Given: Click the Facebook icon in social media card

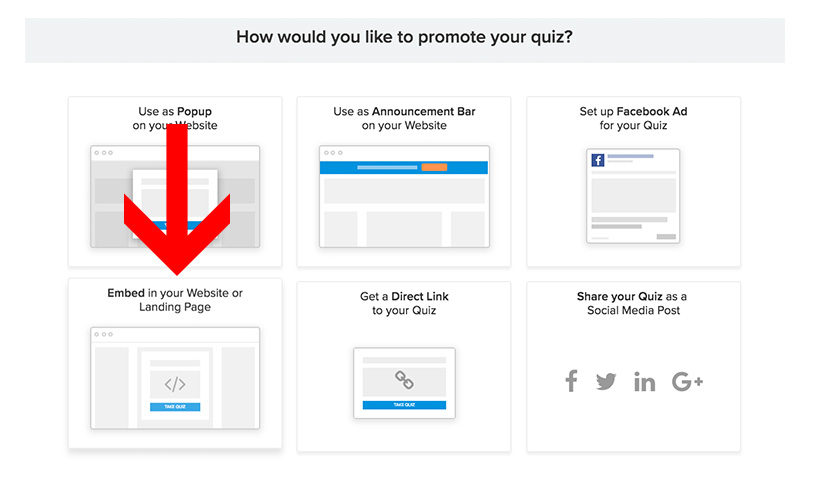Looking at the screenshot, I should (572, 381).
